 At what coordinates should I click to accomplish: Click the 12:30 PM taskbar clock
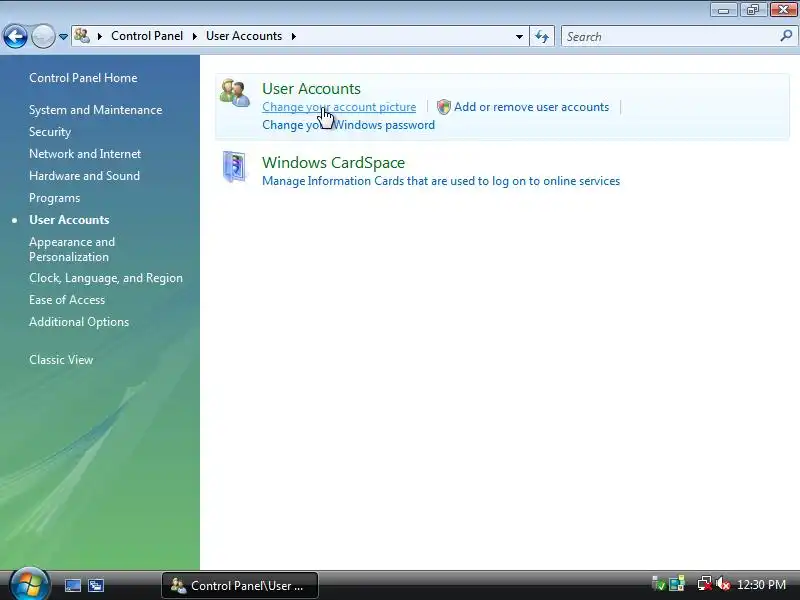click(761, 585)
